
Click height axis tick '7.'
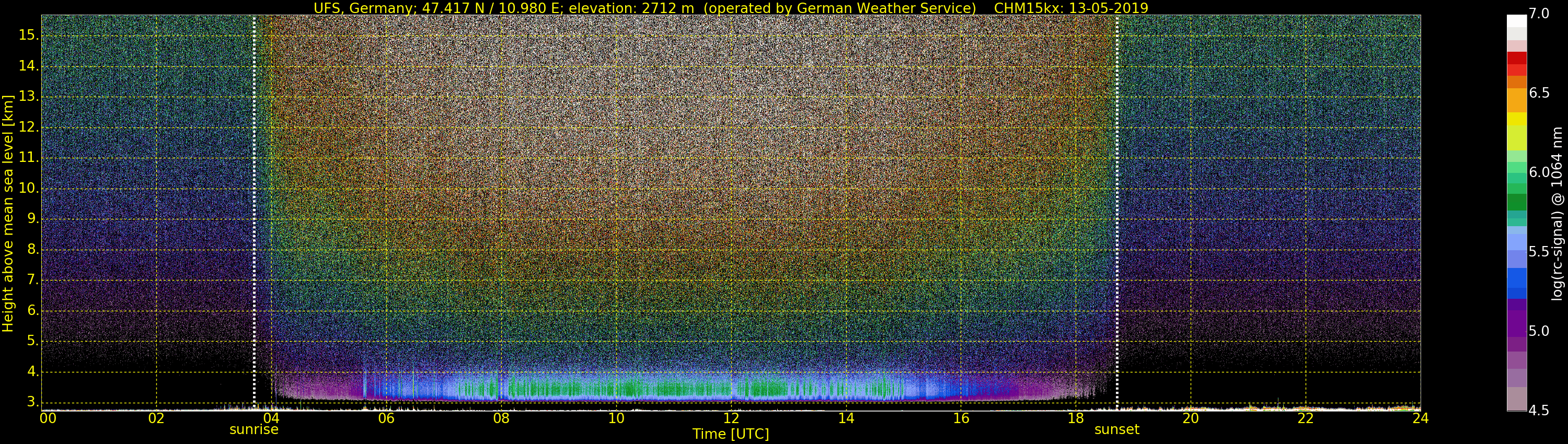32,281
